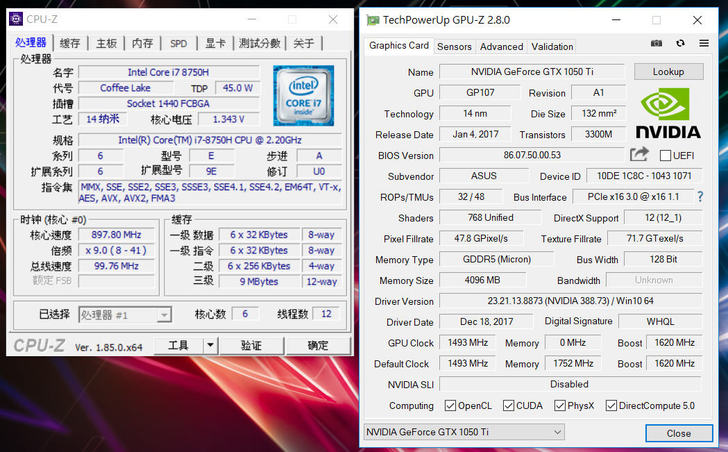Image resolution: width=728 pixels, height=452 pixels.
Task: Open the GPU-Z hamburger menu
Action: click(x=704, y=43)
